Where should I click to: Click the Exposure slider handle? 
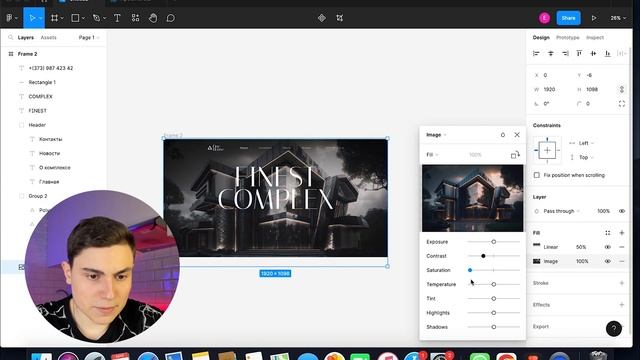tap(493, 242)
